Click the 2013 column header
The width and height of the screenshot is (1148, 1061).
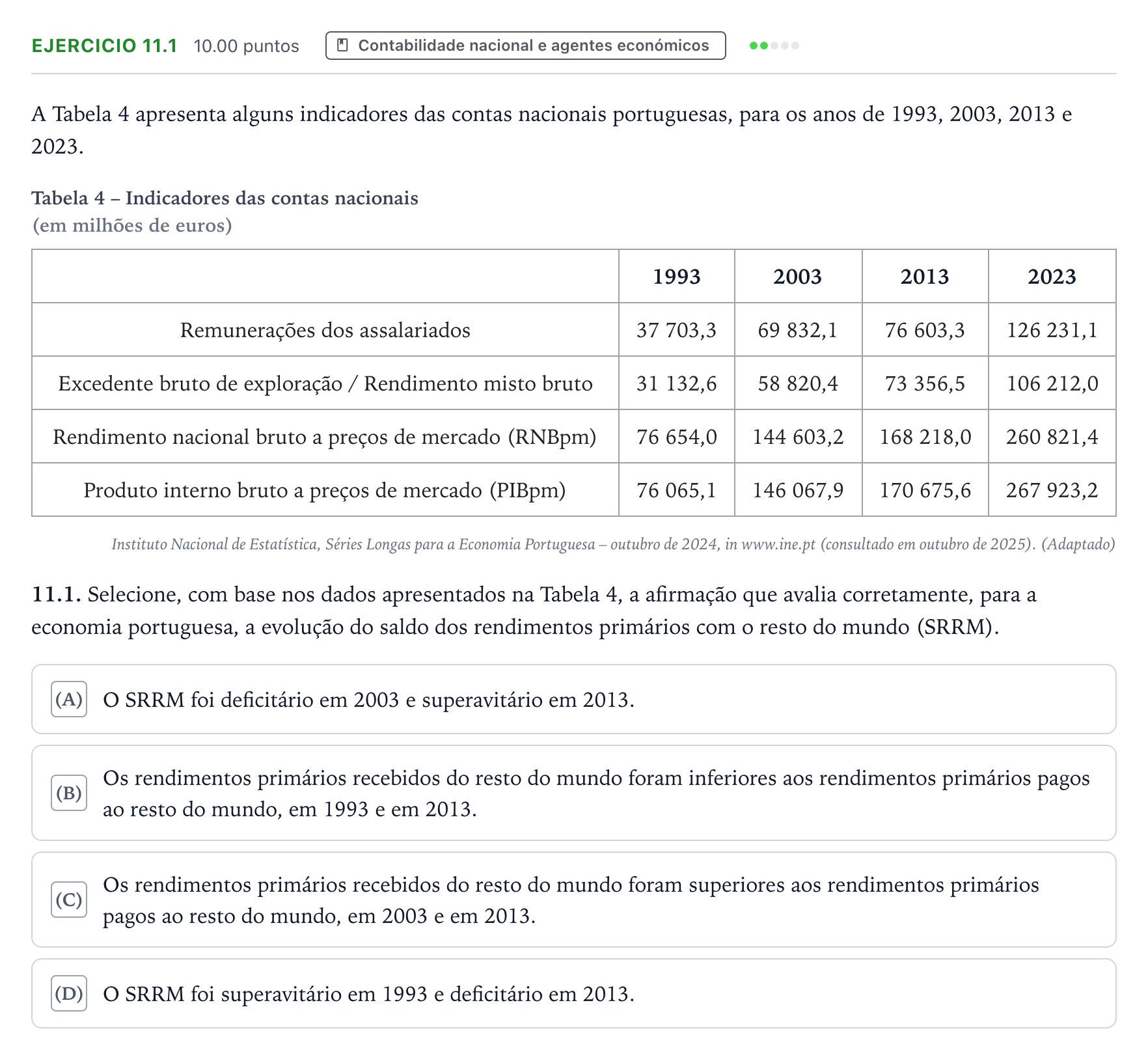tap(925, 277)
